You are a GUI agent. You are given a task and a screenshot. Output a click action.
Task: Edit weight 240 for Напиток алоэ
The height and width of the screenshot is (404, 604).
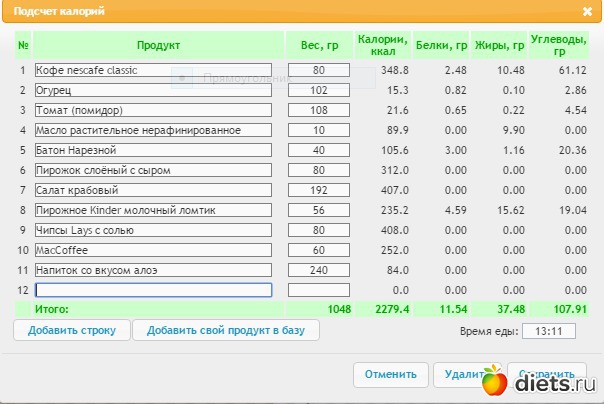pyautogui.click(x=319, y=270)
